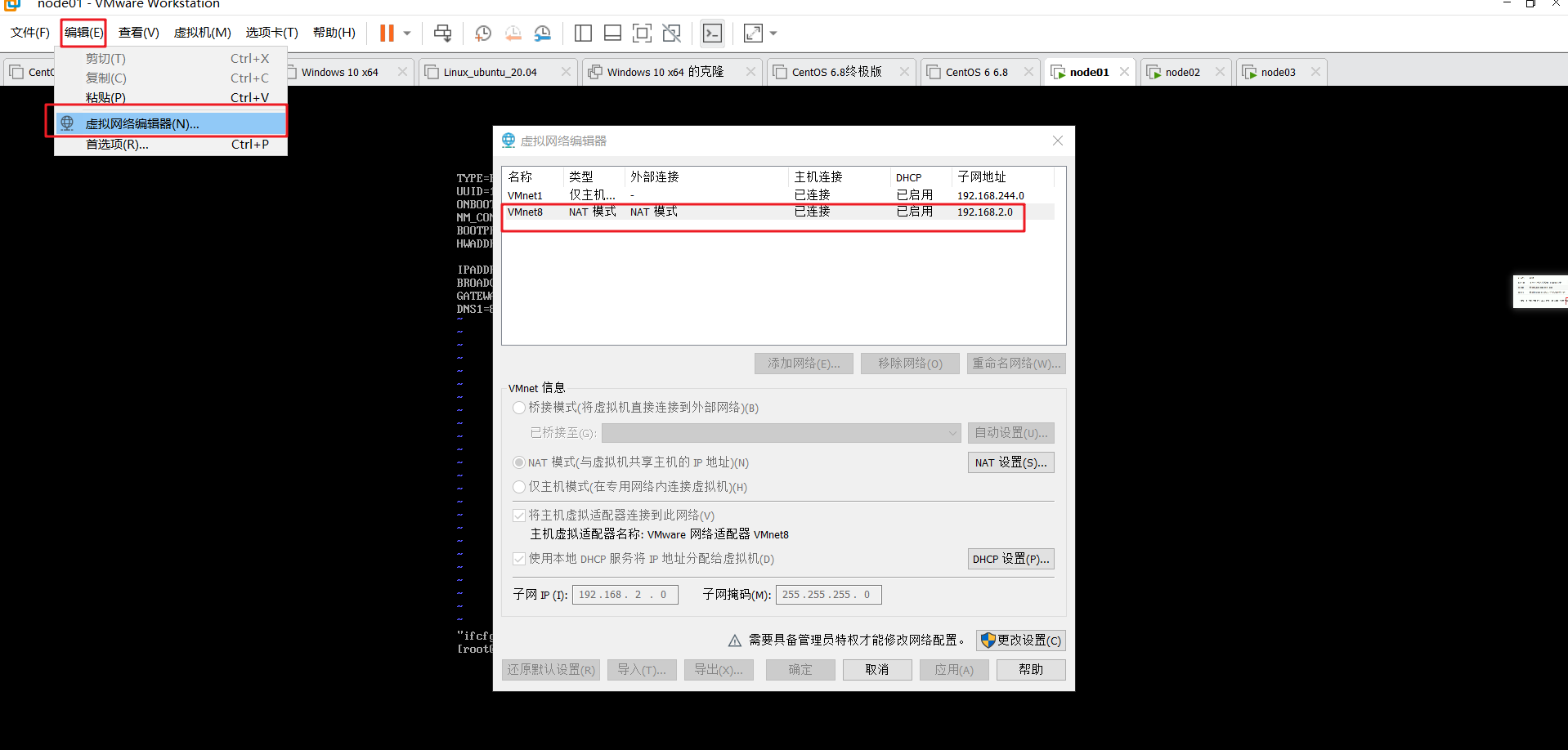This screenshot has height=750, width=1568.
Task: Click the 应用(A) button
Action: click(954, 670)
